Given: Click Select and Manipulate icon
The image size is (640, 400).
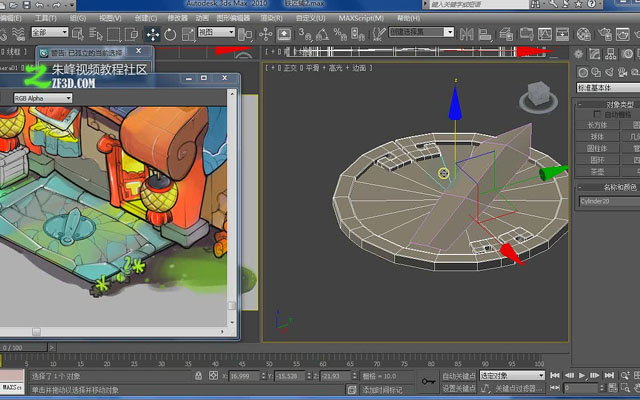Looking at the screenshot, I should [x=265, y=34].
